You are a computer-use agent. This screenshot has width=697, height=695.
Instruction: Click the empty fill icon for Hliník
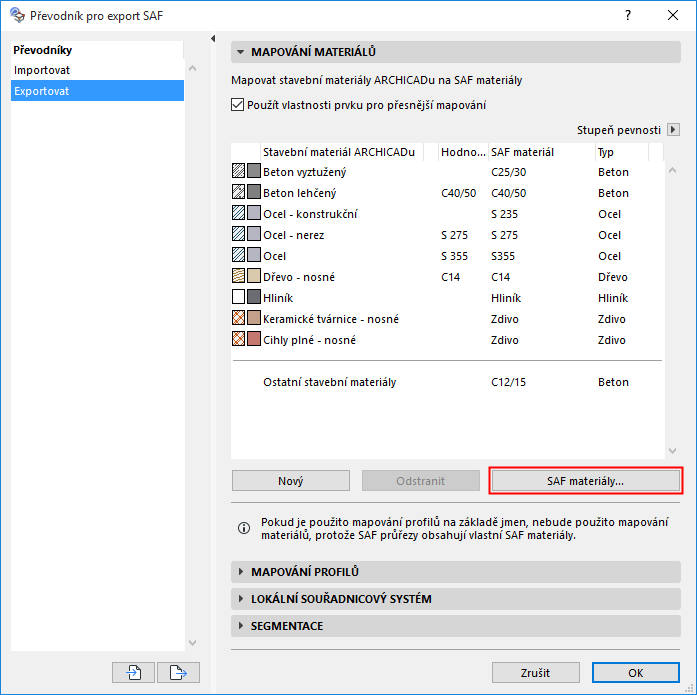[239, 297]
